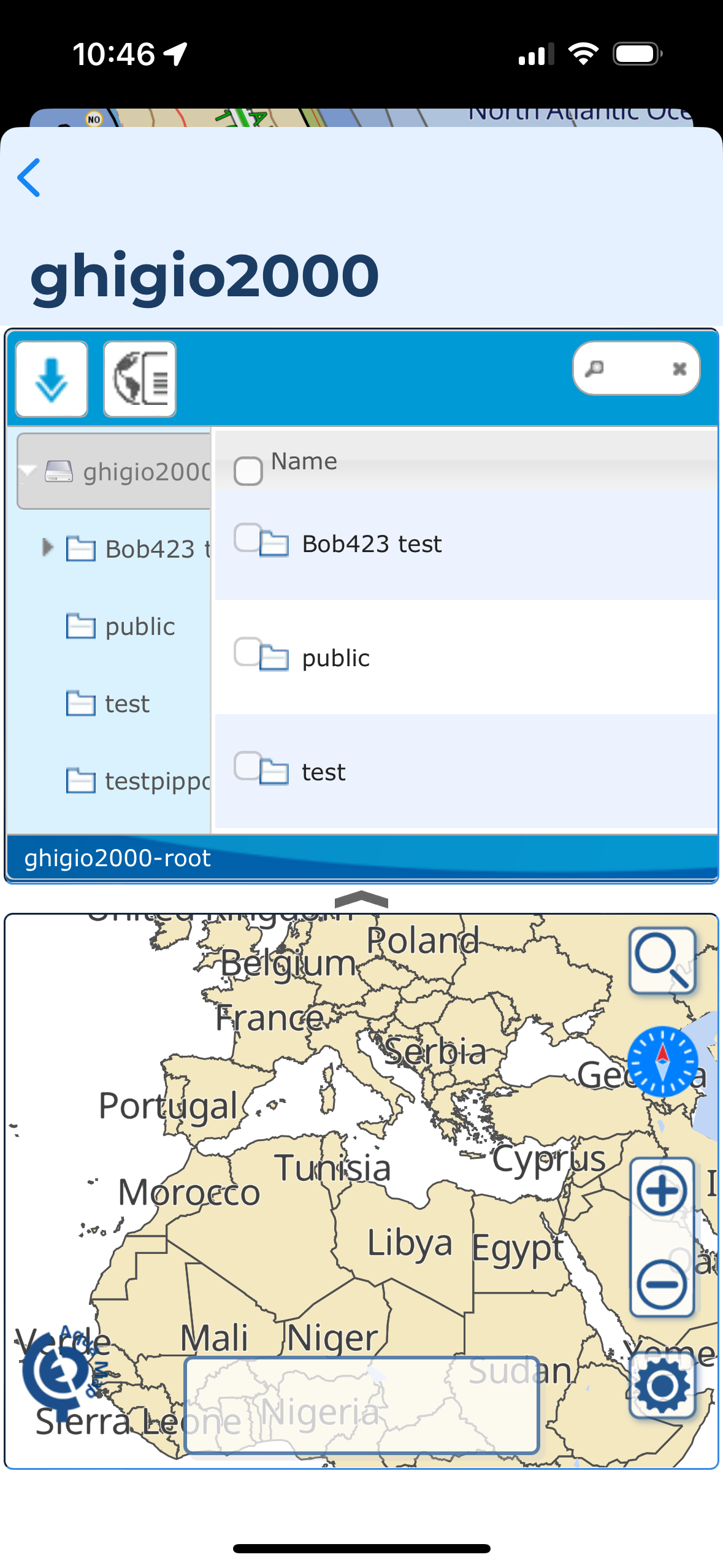Select the test folder row checkbox

pyautogui.click(x=248, y=766)
